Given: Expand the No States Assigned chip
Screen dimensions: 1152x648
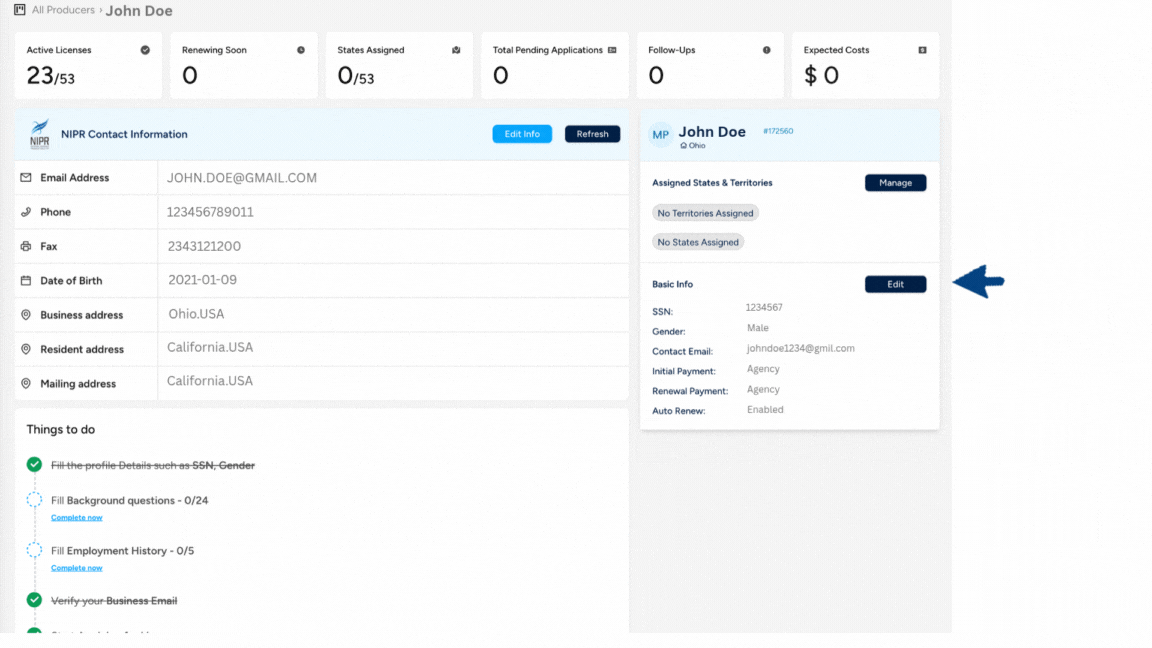Looking at the screenshot, I should (698, 241).
